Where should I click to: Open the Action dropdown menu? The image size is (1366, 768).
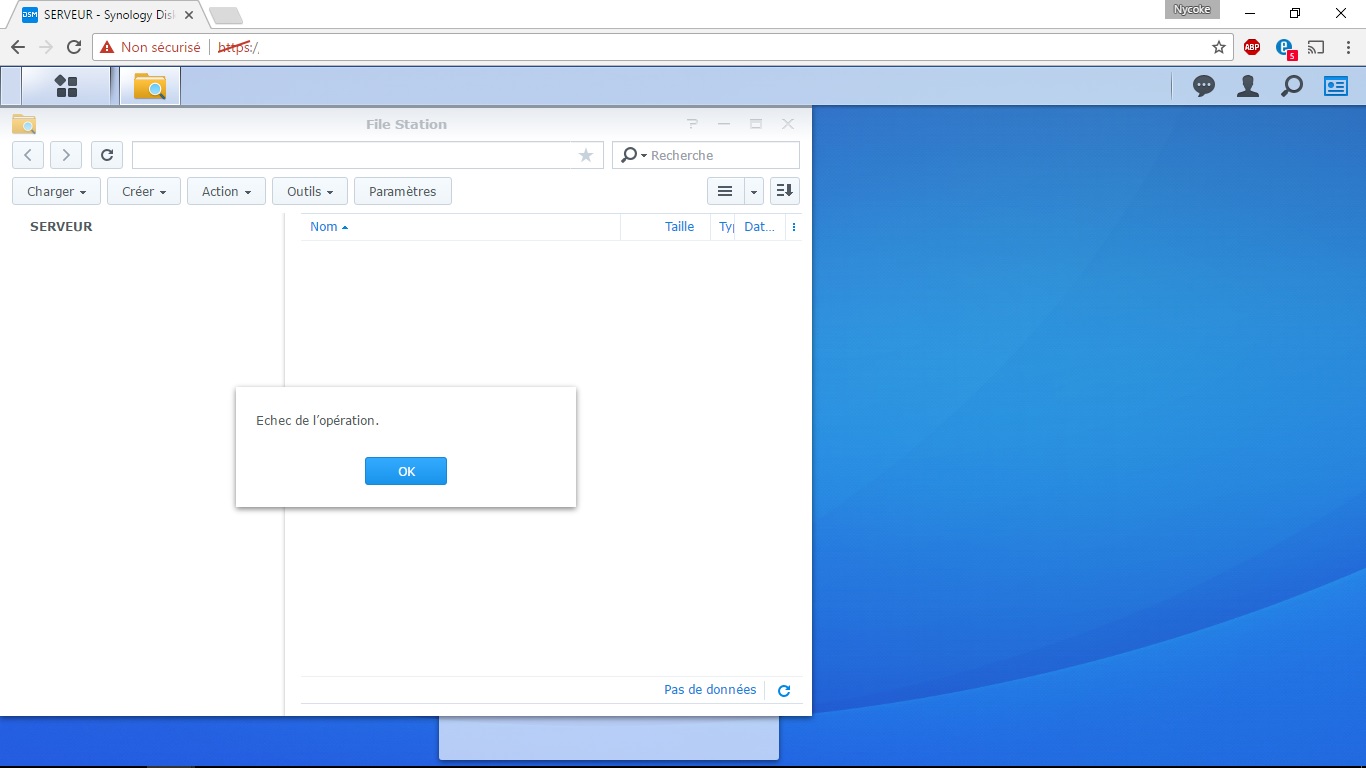[x=226, y=191]
